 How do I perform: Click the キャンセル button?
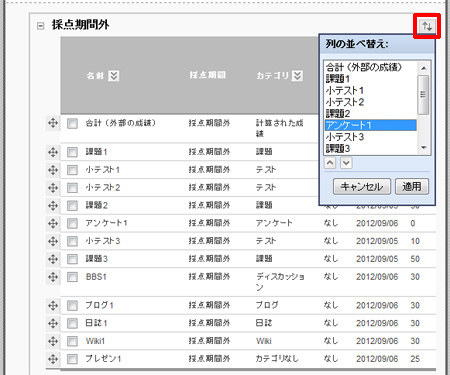pyautogui.click(x=362, y=187)
